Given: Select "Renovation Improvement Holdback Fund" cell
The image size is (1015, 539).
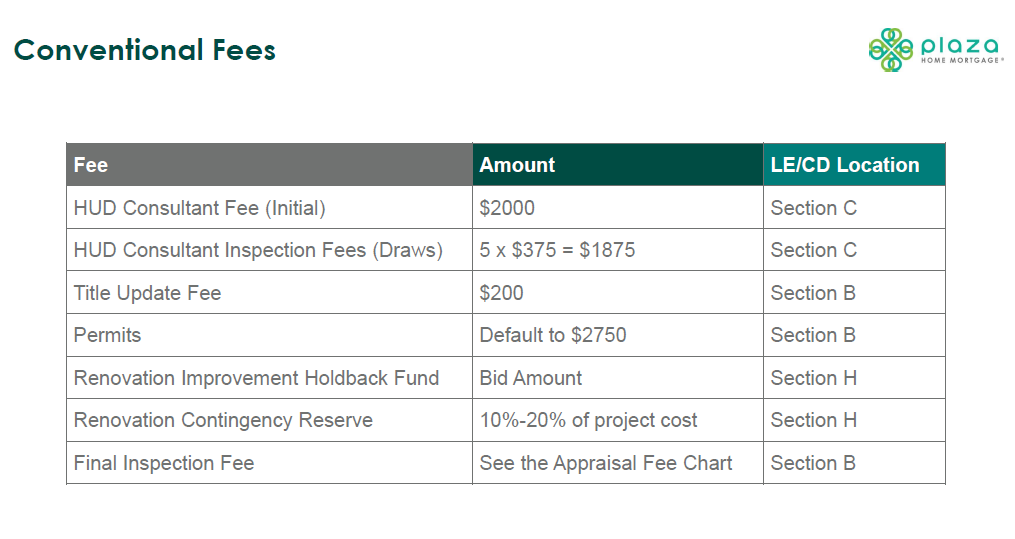Looking at the screenshot, I should 256,378.
